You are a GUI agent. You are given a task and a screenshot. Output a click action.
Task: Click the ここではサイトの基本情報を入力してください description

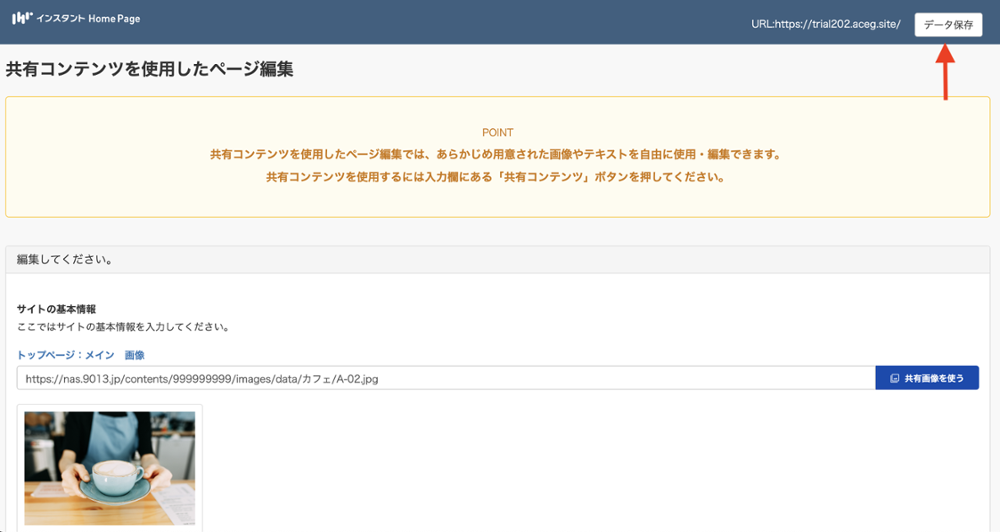pyautogui.click(x=123, y=327)
